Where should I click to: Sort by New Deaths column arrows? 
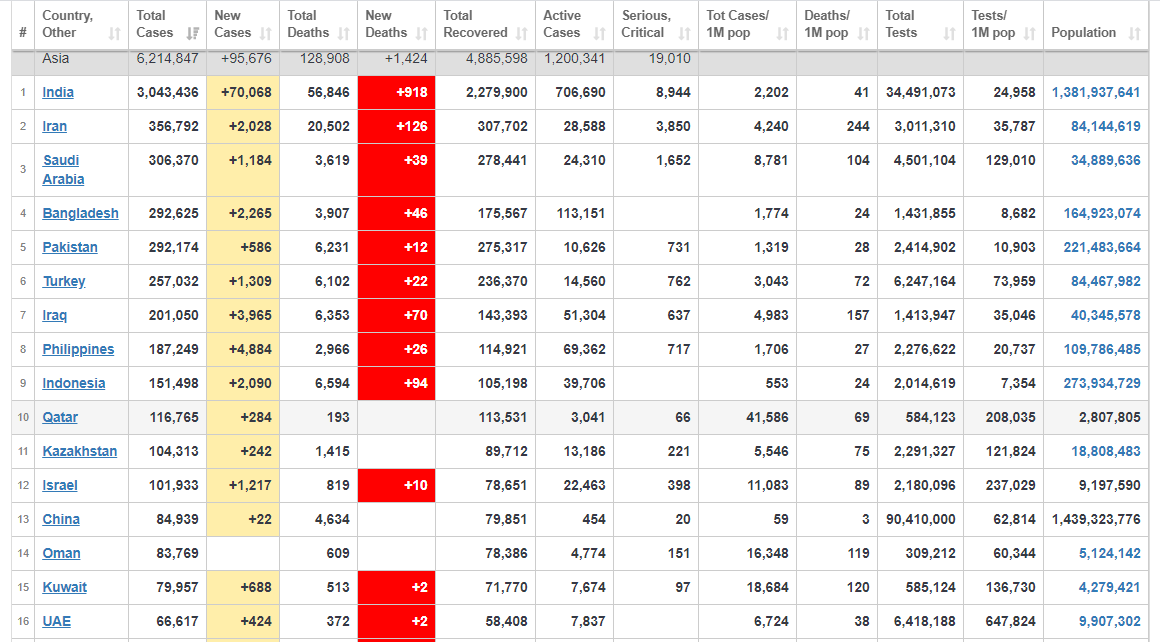pos(422,33)
